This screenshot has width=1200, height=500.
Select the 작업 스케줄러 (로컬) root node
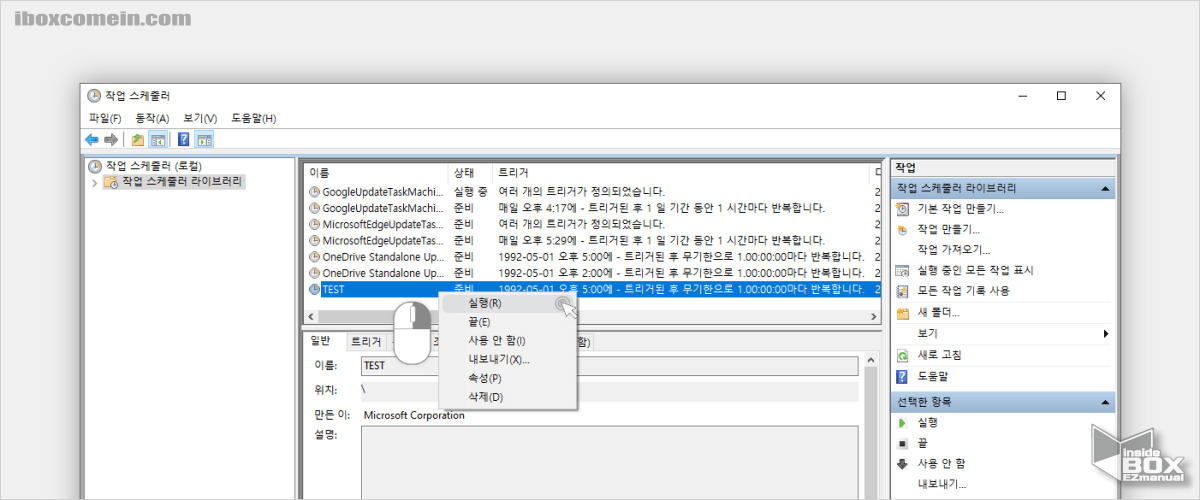point(152,166)
